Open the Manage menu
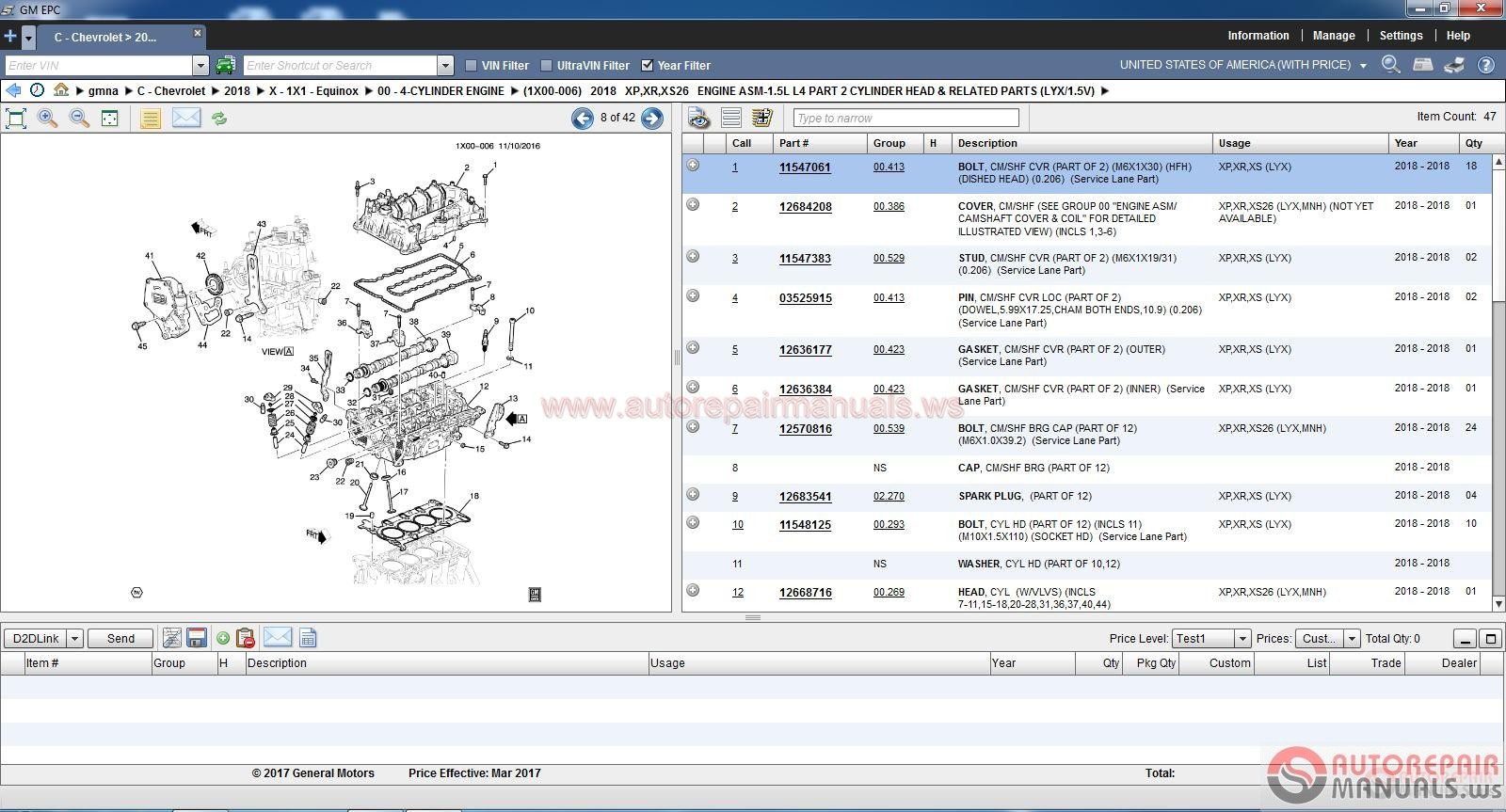Screen dimensions: 1506x812 1334,36
